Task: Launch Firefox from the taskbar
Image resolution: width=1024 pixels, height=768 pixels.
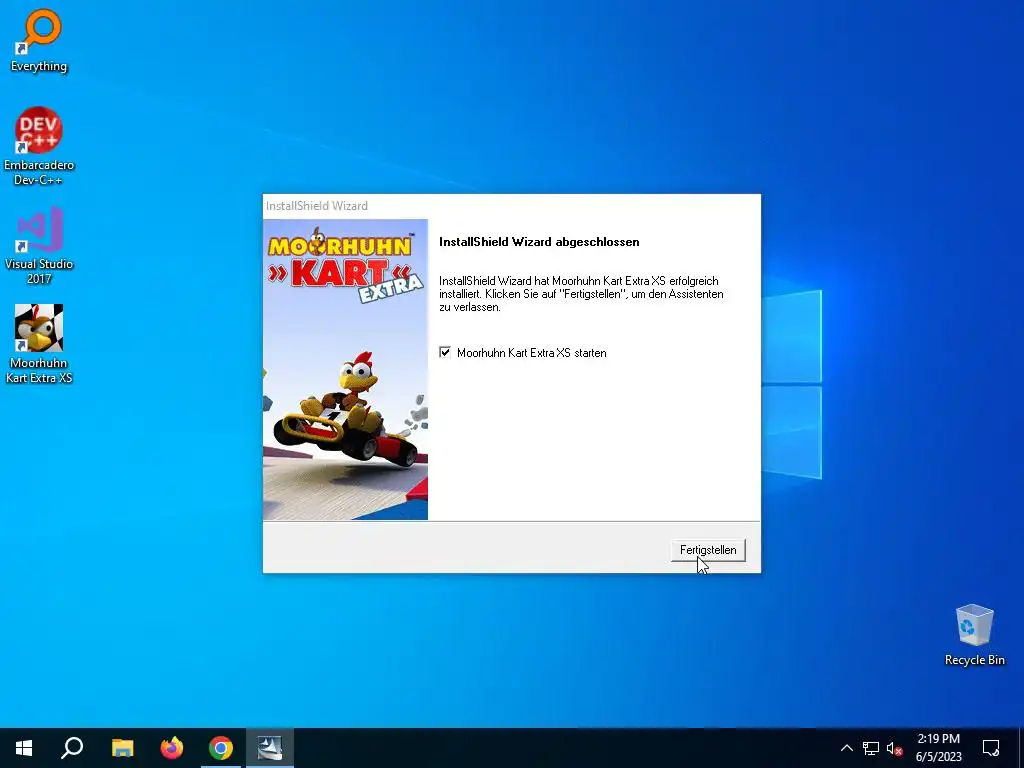Action: tap(172, 748)
